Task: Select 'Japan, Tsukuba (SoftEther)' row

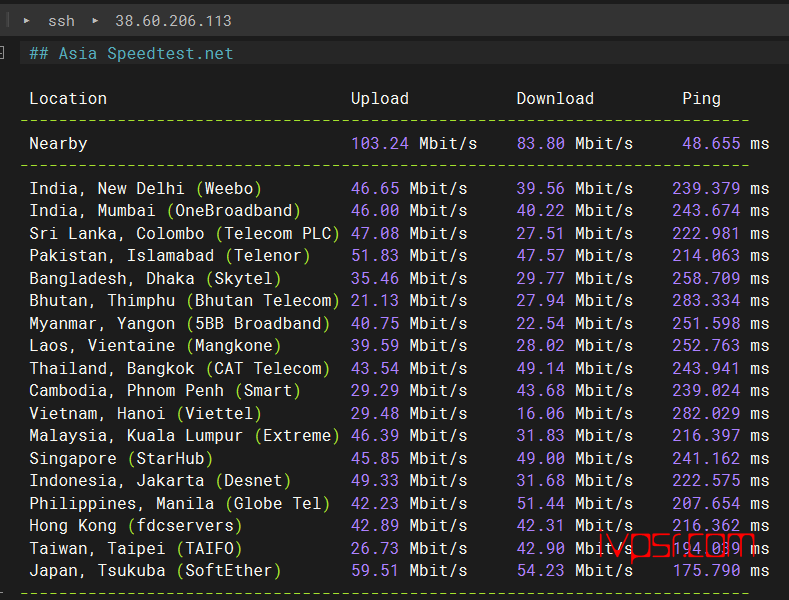Action: pyautogui.click(x=399, y=570)
